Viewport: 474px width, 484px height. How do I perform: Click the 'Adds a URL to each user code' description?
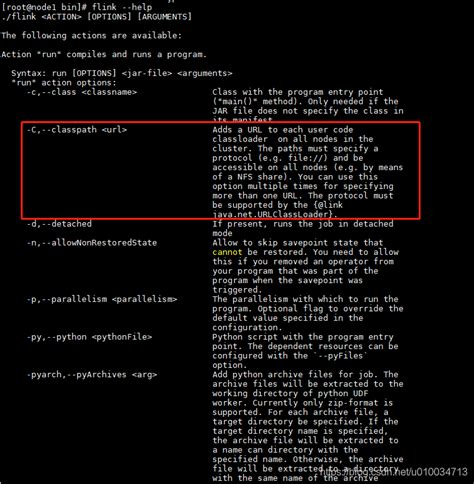point(283,130)
